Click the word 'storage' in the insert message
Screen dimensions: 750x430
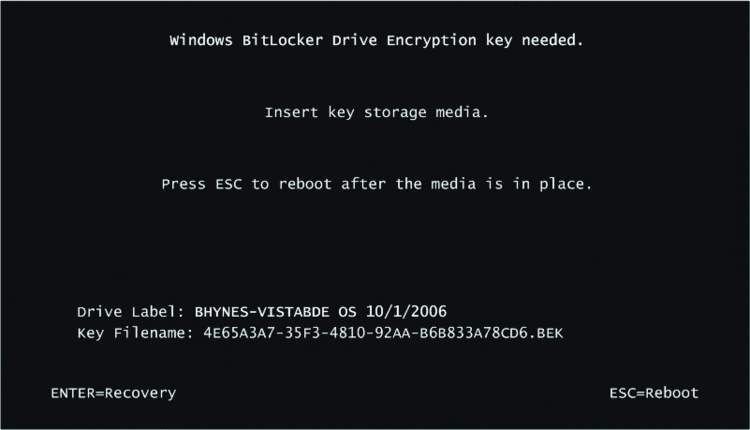point(395,113)
